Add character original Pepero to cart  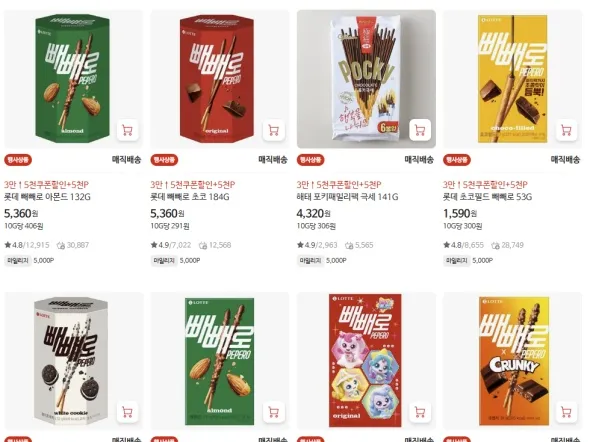coord(420,412)
